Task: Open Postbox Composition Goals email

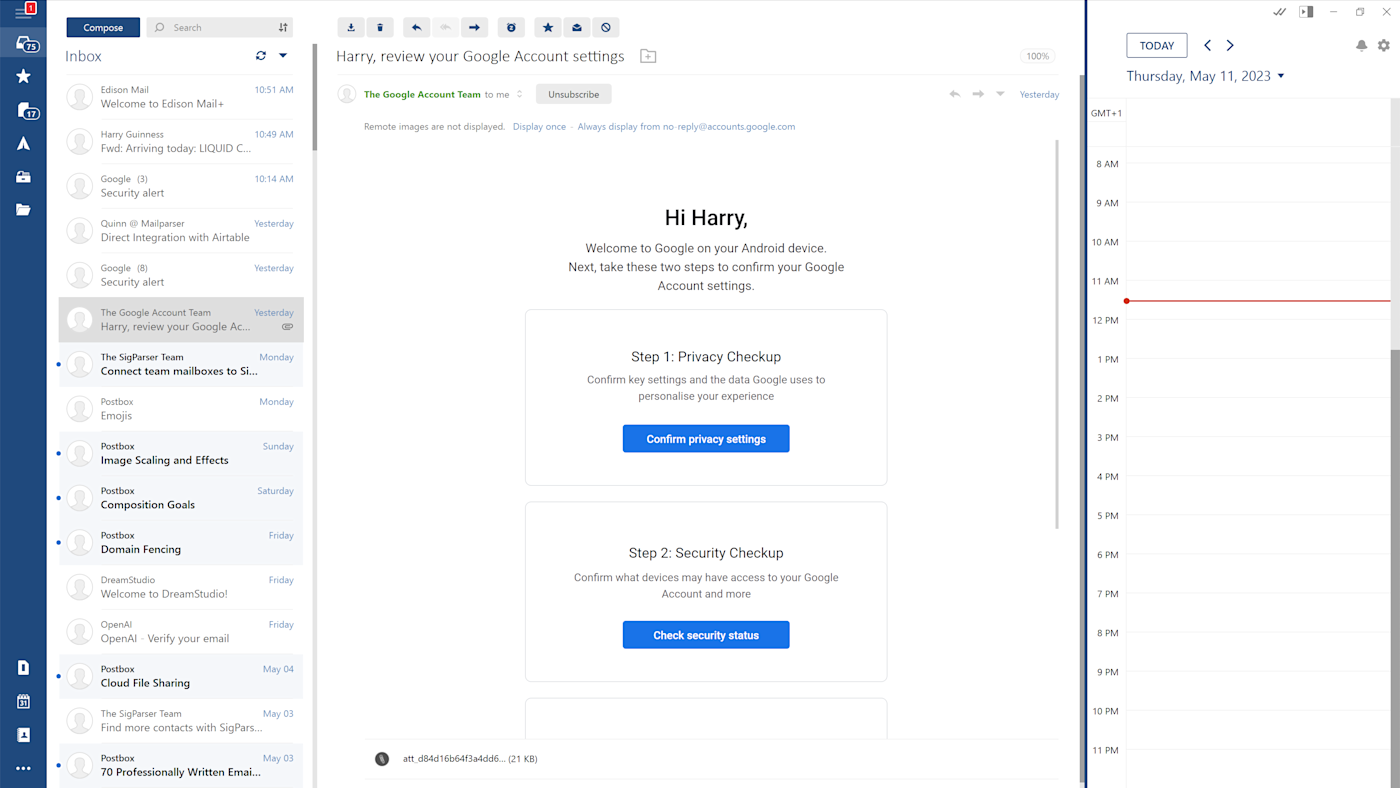Action: [x=181, y=498]
